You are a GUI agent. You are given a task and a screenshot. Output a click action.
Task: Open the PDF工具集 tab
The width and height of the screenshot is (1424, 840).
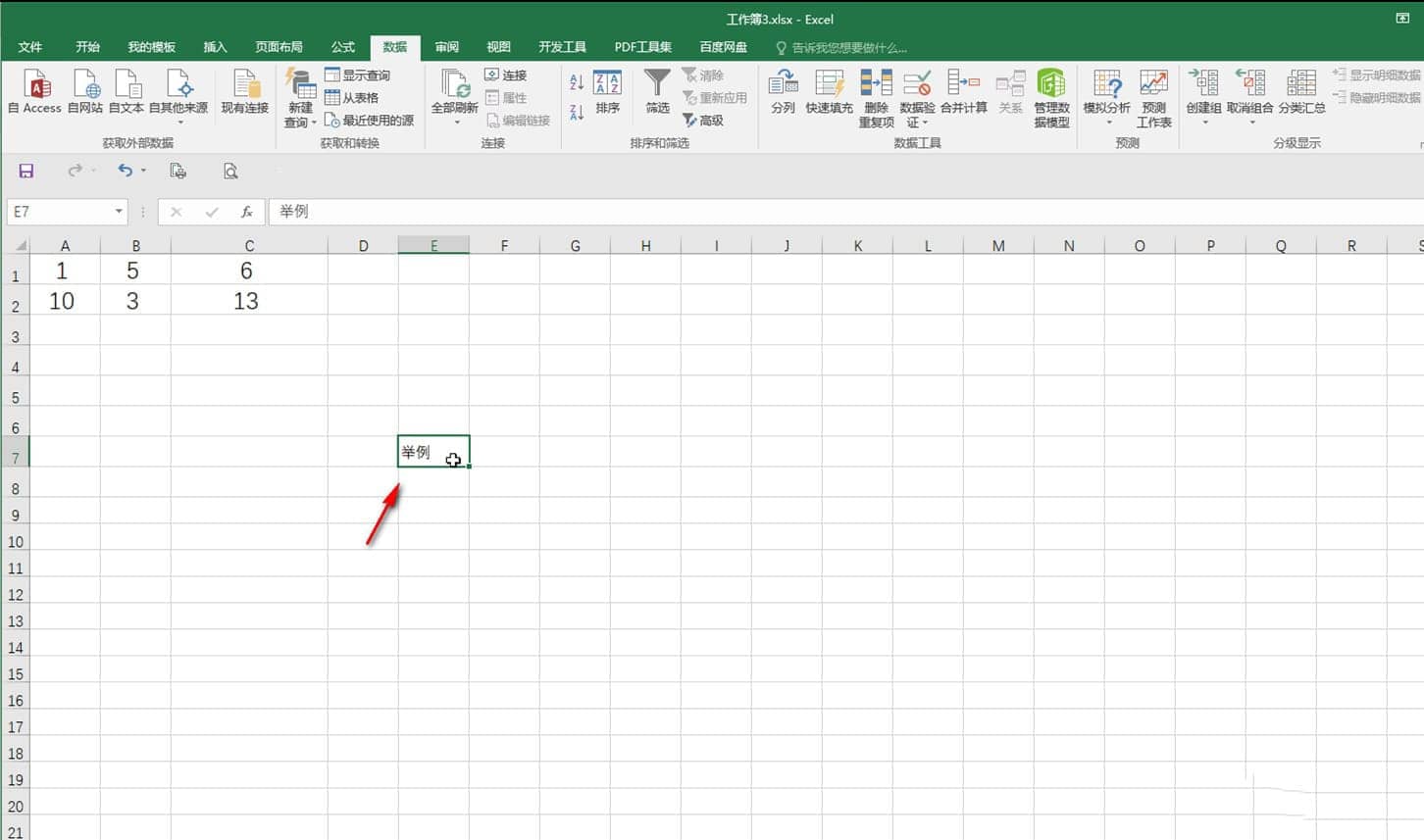point(643,47)
